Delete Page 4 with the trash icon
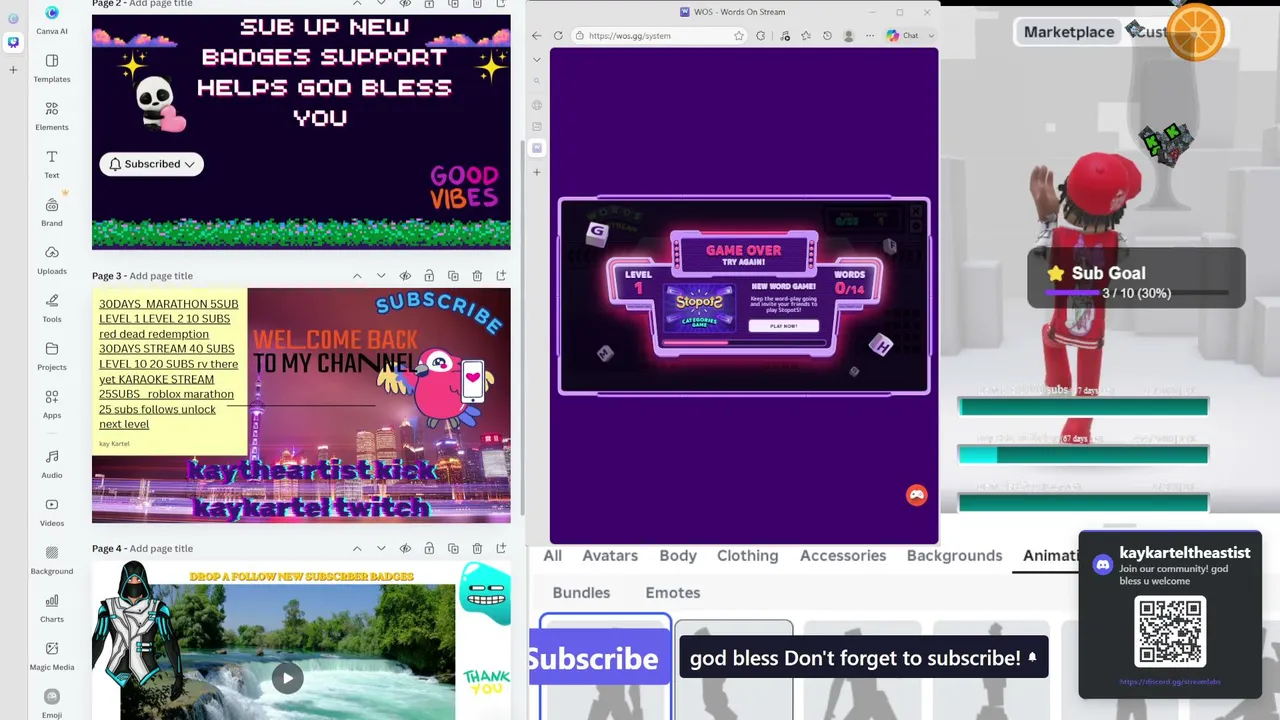The image size is (1280, 720). 477,548
